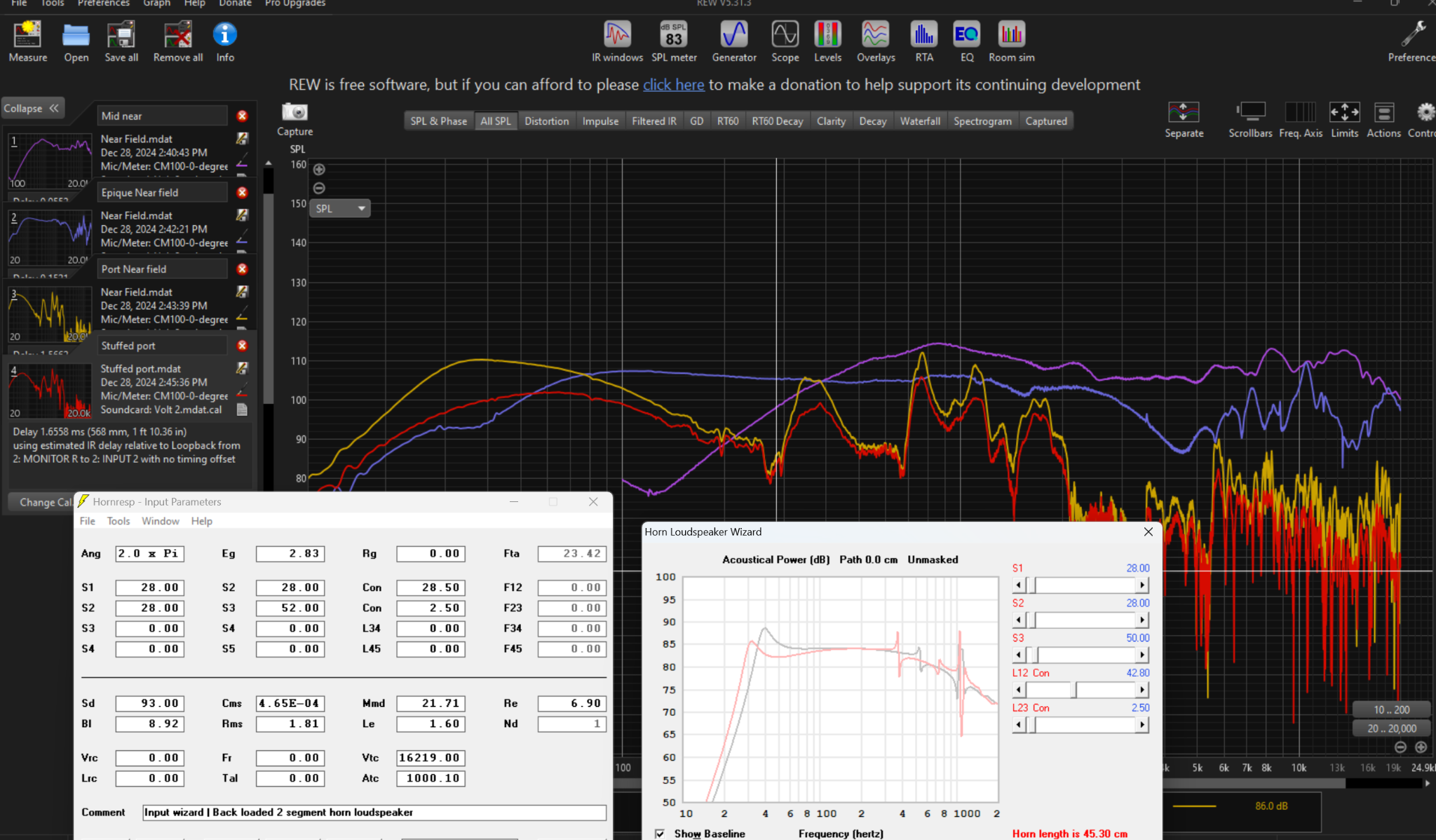
Task: Select the Port Near field thumbnail
Action: pyautogui.click(x=50, y=313)
